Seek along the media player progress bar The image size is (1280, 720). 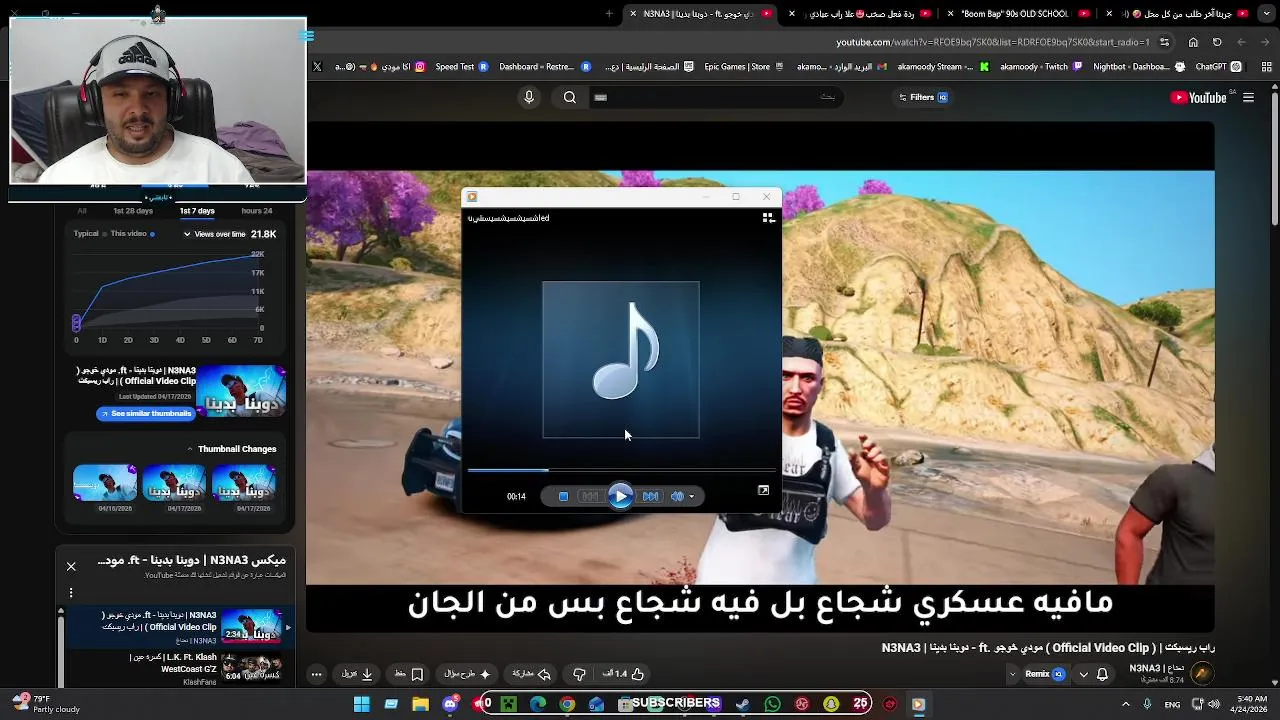(621, 469)
